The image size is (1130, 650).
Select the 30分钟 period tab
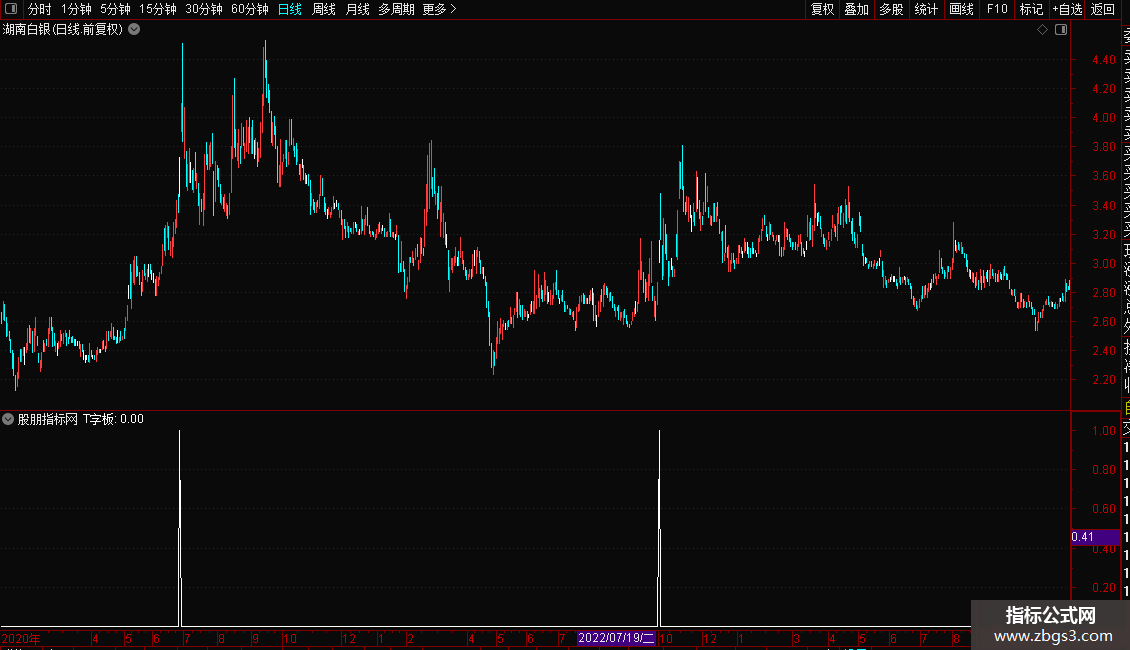tap(204, 9)
